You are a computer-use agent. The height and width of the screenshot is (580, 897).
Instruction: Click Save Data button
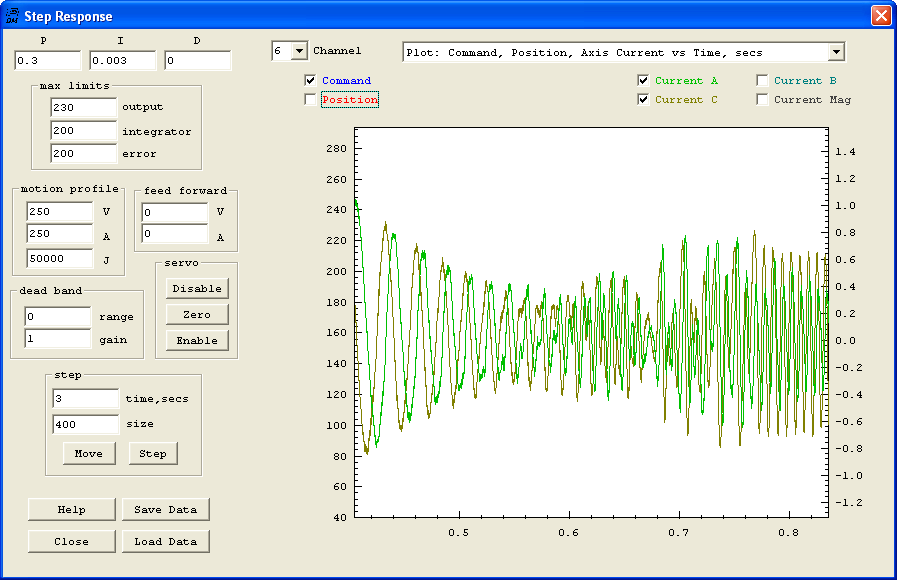coord(166,509)
